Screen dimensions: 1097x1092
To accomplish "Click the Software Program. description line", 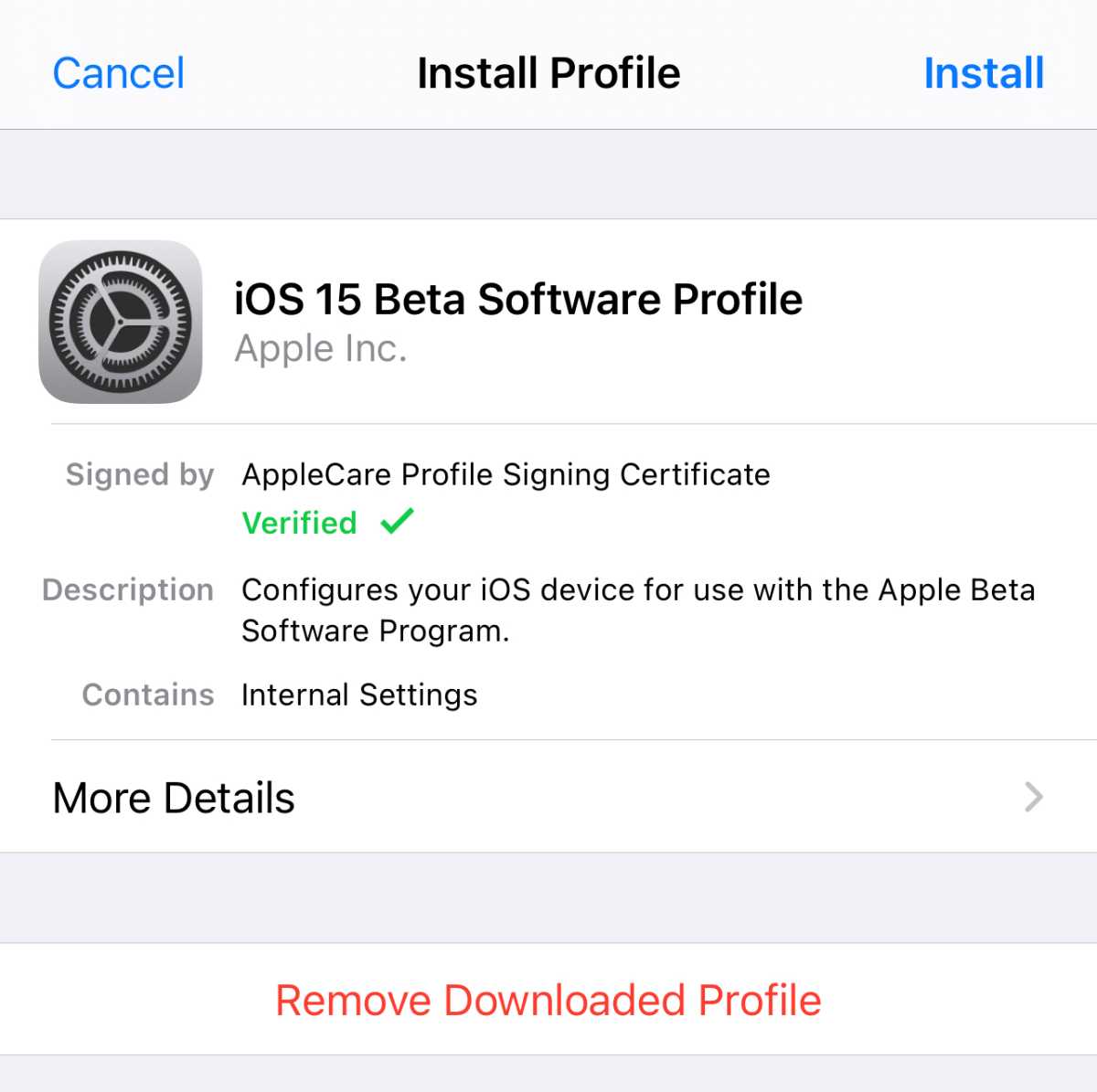I will click(375, 631).
